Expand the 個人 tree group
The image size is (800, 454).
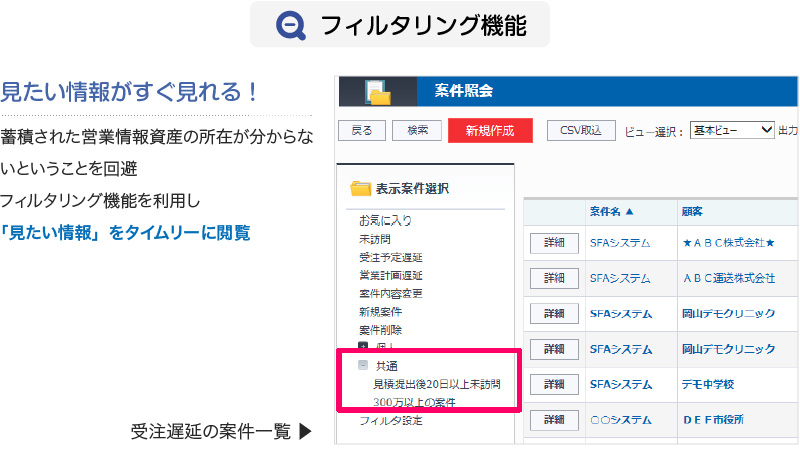coord(364,347)
